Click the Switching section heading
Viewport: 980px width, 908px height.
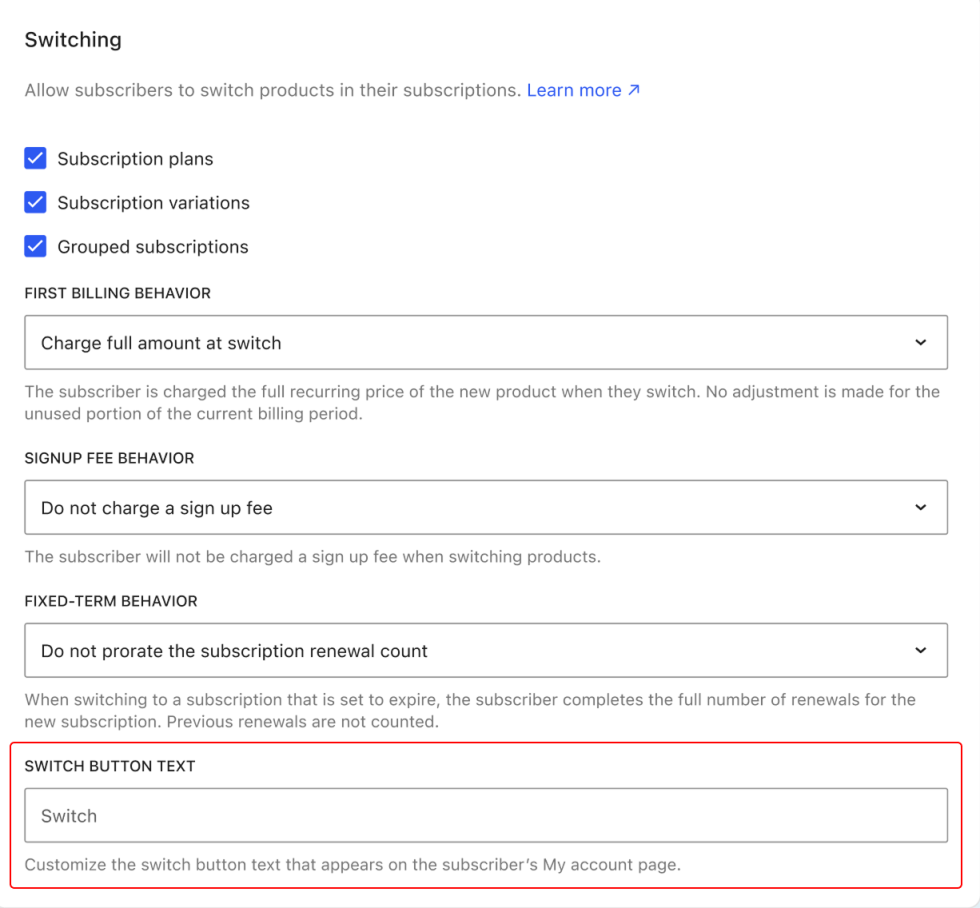point(73,40)
